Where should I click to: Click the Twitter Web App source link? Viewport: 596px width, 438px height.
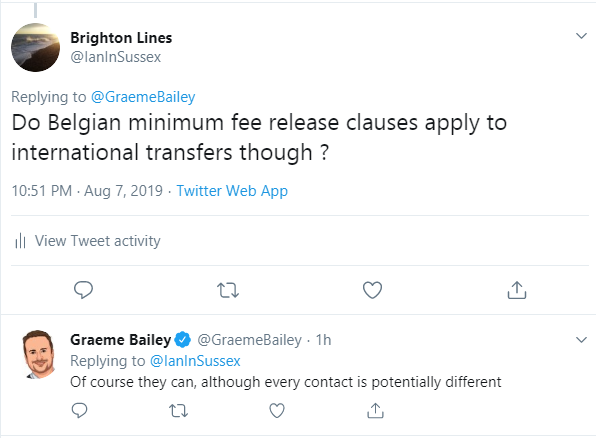click(x=232, y=191)
